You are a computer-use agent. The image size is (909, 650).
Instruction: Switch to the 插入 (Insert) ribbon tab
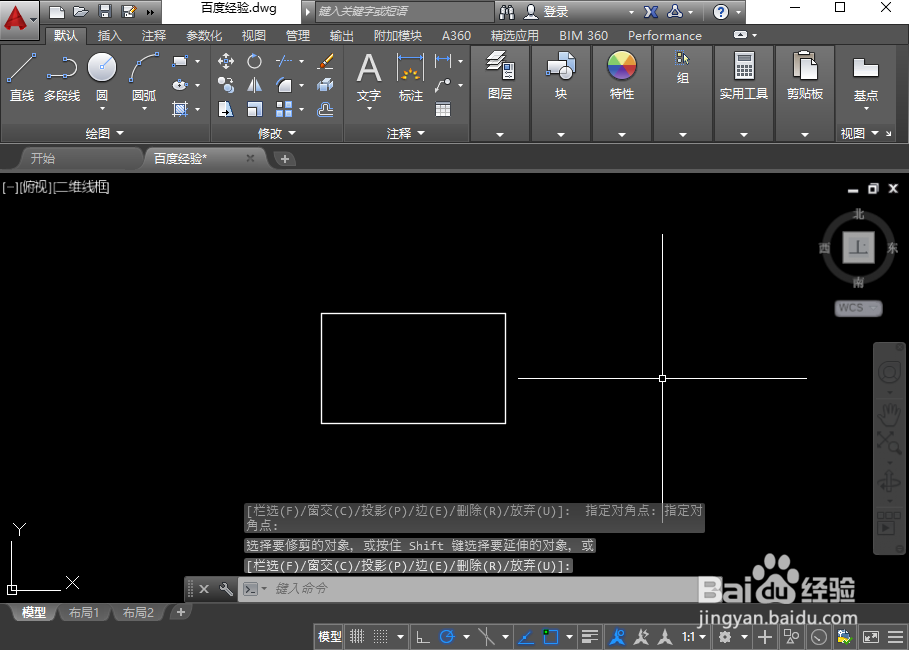point(110,35)
